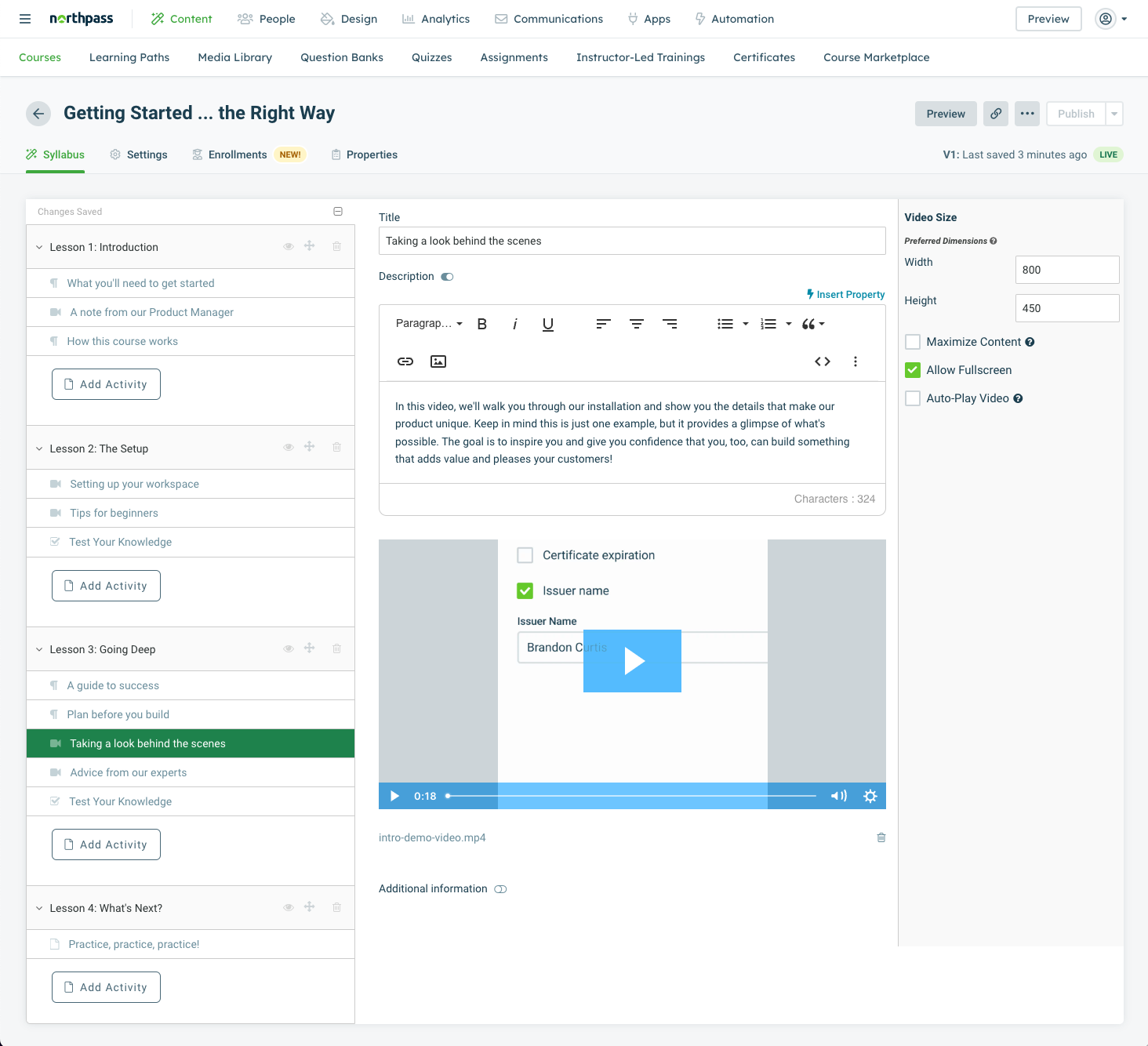Uncheck Allow Fullscreen option
Screen dimensions: 1148x1046
pyautogui.click(x=913, y=370)
